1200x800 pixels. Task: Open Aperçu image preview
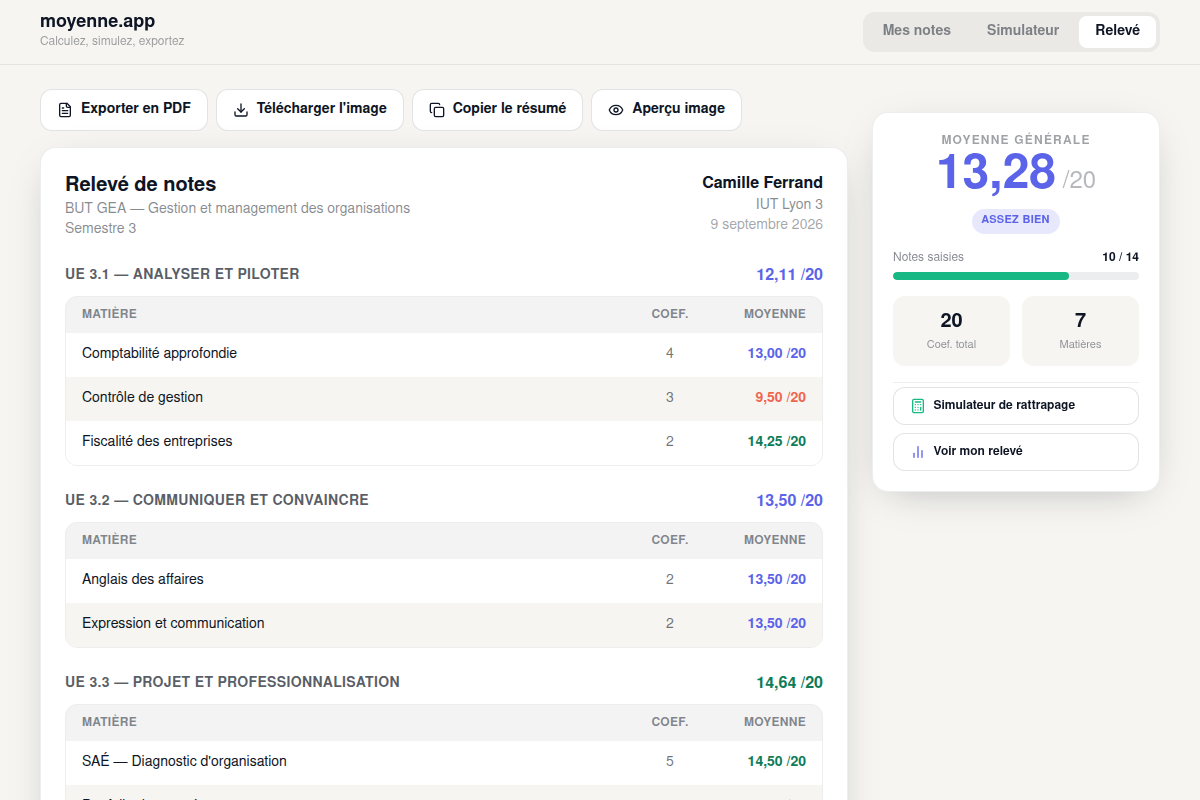click(666, 110)
